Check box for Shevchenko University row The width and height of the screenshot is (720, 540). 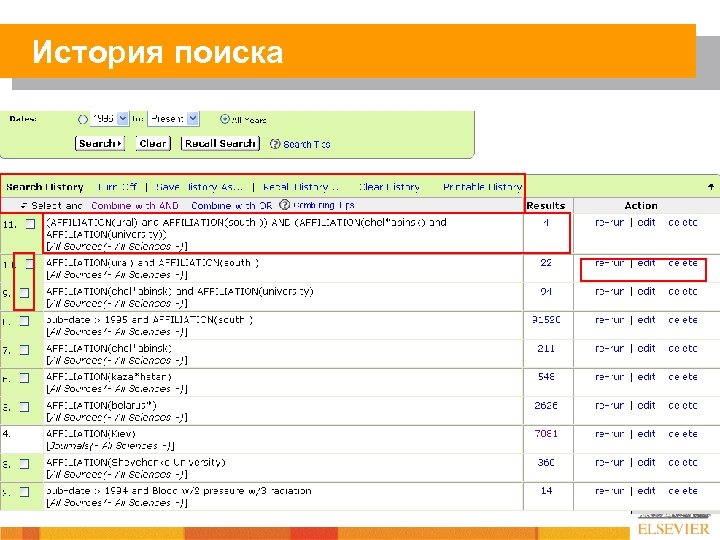pyautogui.click(x=24, y=464)
